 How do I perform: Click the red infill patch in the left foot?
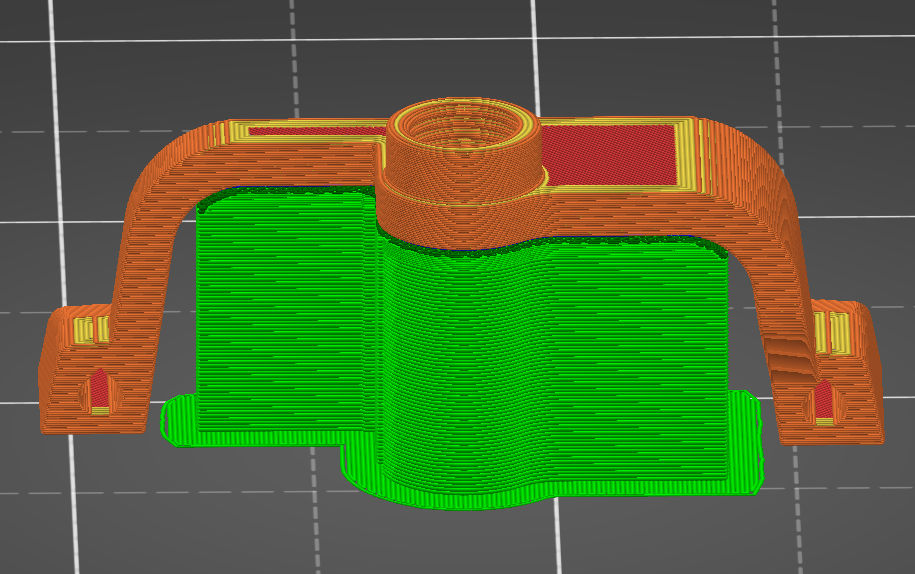(x=100, y=390)
